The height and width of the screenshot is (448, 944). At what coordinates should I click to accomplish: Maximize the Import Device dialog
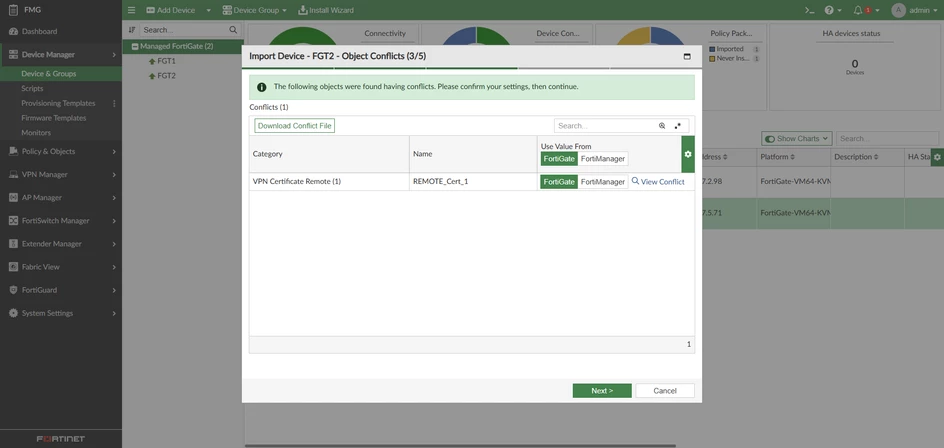coord(687,57)
